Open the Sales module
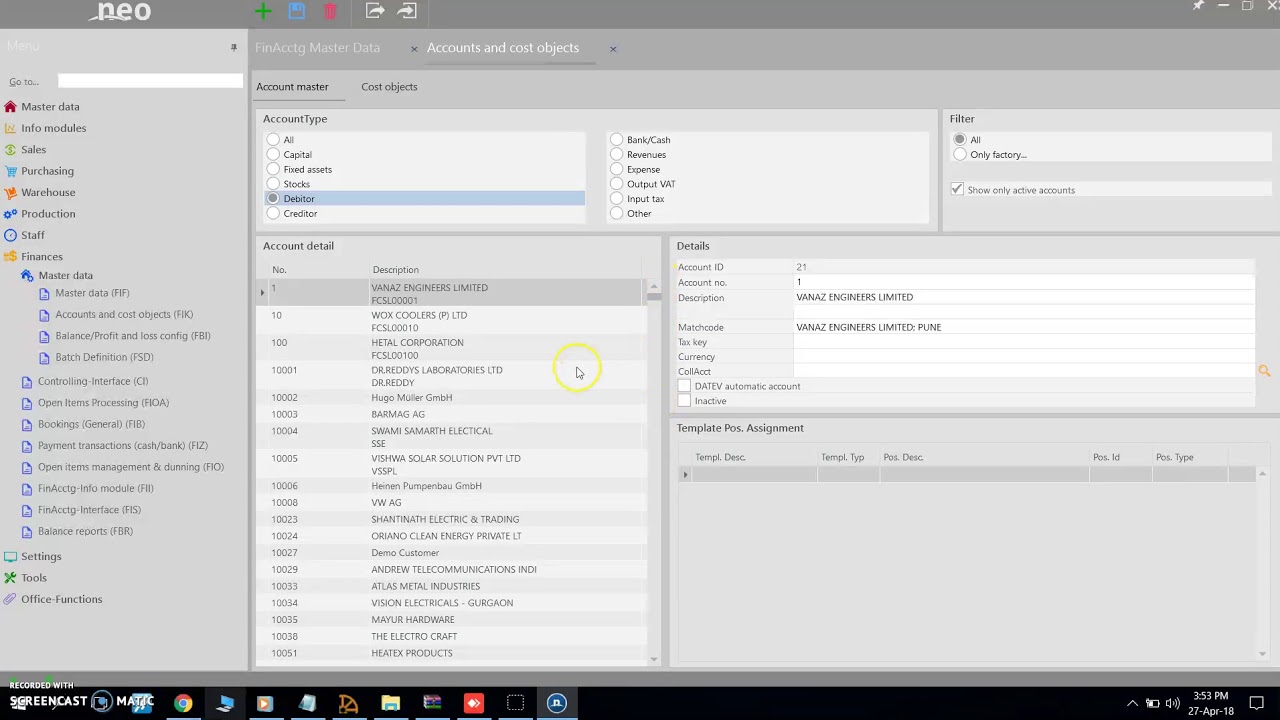 click(x=33, y=150)
